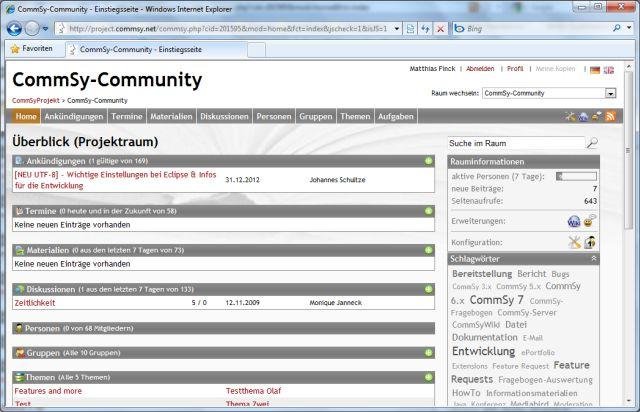Click the magnifier icon next to Suche im Raum
The width and height of the screenshot is (640, 412).
point(592,143)
